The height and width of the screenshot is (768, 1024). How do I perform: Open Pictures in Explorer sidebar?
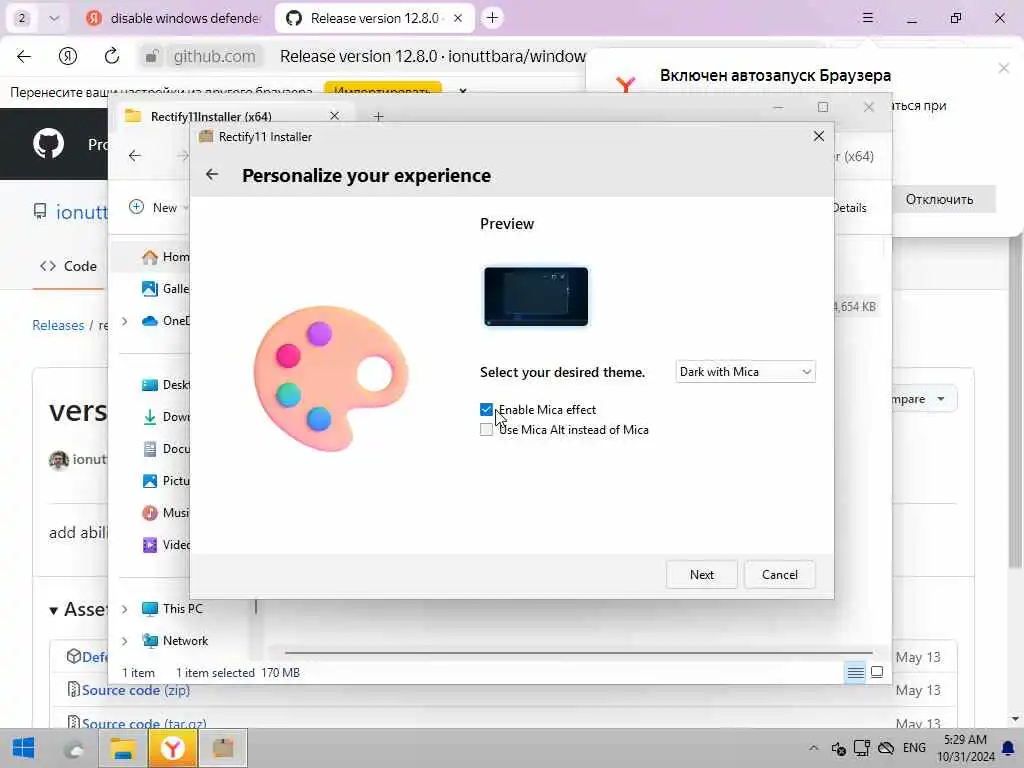pos(166,481)
